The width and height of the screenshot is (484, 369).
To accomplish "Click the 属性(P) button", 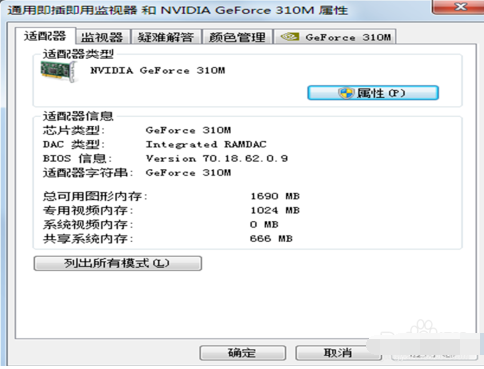I will point(373,93).
